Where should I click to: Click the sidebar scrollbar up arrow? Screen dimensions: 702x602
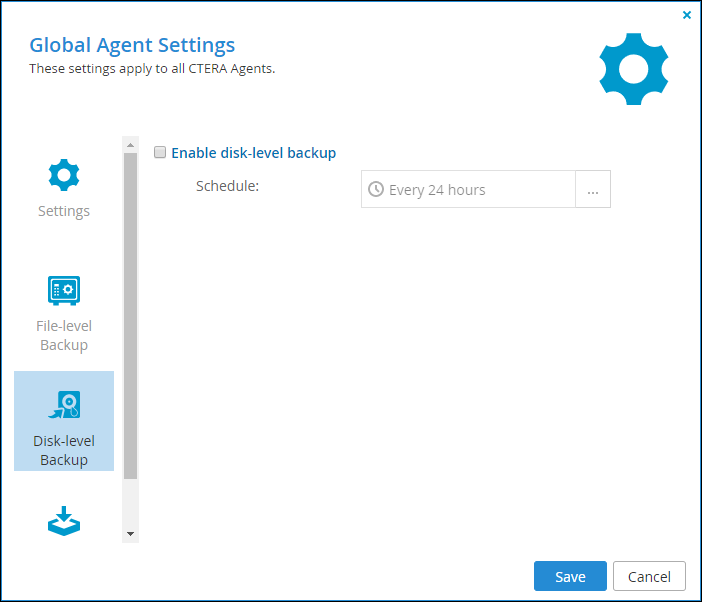[x=130, y=145]
